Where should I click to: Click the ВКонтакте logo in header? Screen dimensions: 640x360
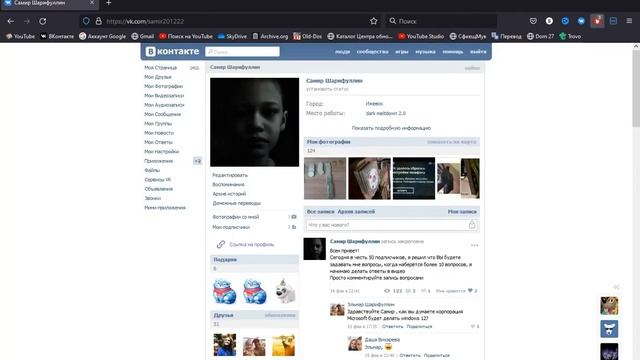point(172,51)
